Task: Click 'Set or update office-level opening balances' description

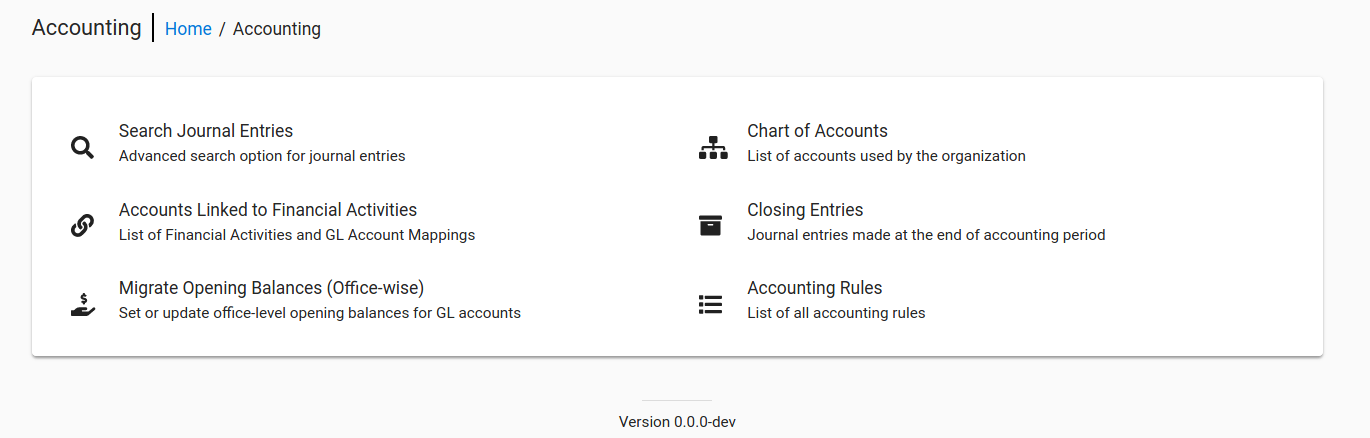Action: 320,313
